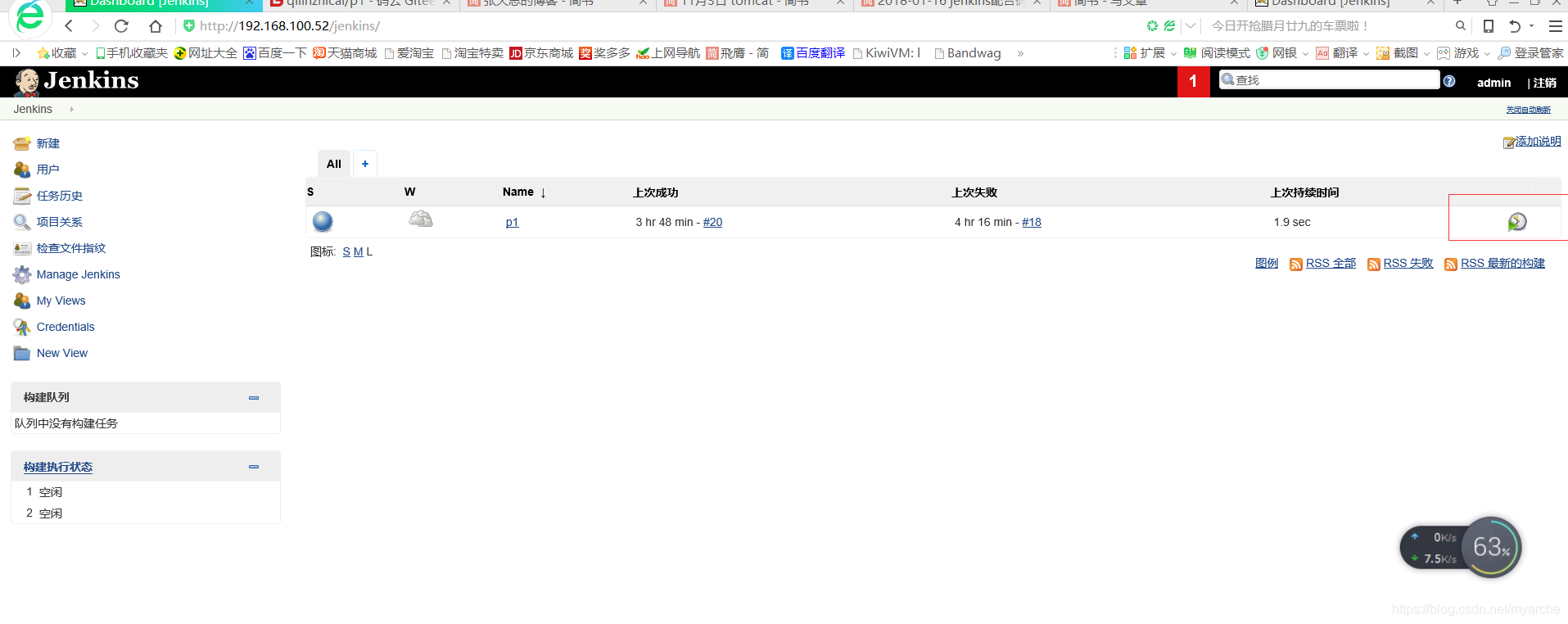Open the browser hamburger menu
This screenshot has width=1568, height=624.
[1556, 26]
